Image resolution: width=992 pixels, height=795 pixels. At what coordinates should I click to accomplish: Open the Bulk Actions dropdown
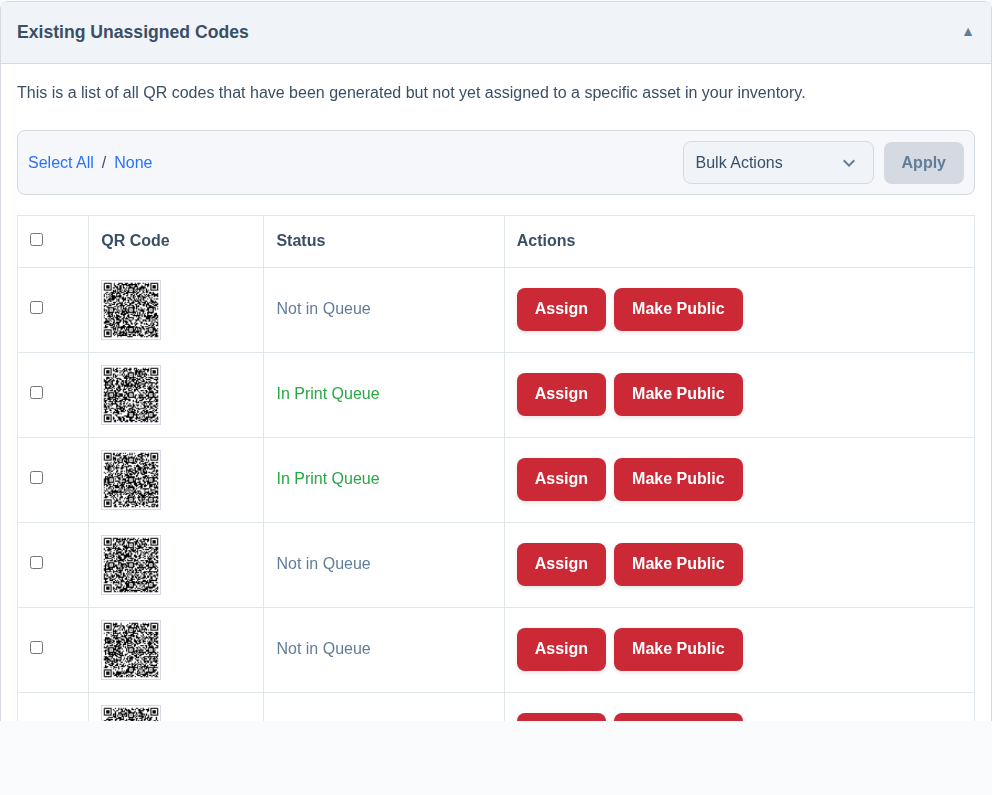pos(778,163)
